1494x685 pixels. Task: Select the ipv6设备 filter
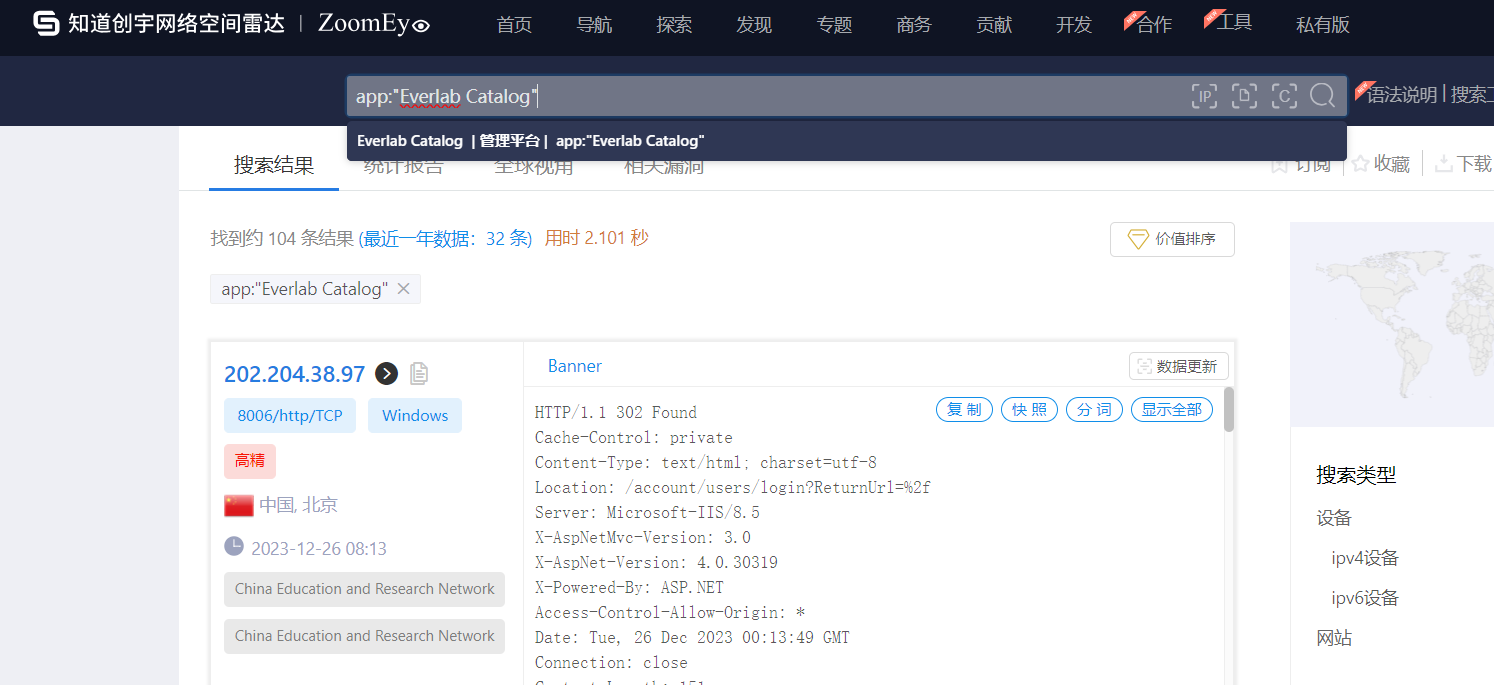(x=1365, y=598)
